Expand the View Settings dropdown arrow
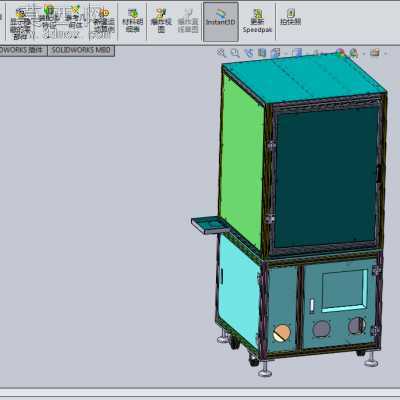This screenshot has width=400, height=400. click(x=386, y=53)
